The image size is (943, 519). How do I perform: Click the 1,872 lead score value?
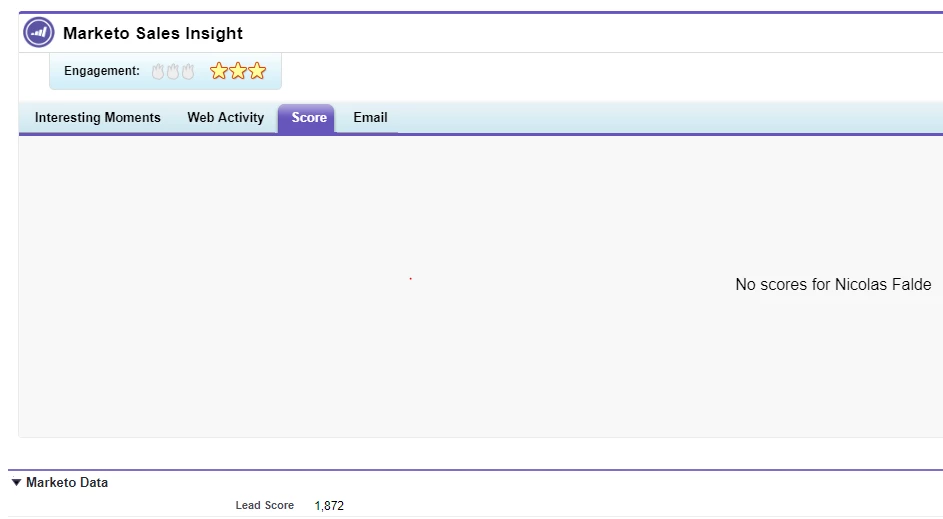click(329, 506)
